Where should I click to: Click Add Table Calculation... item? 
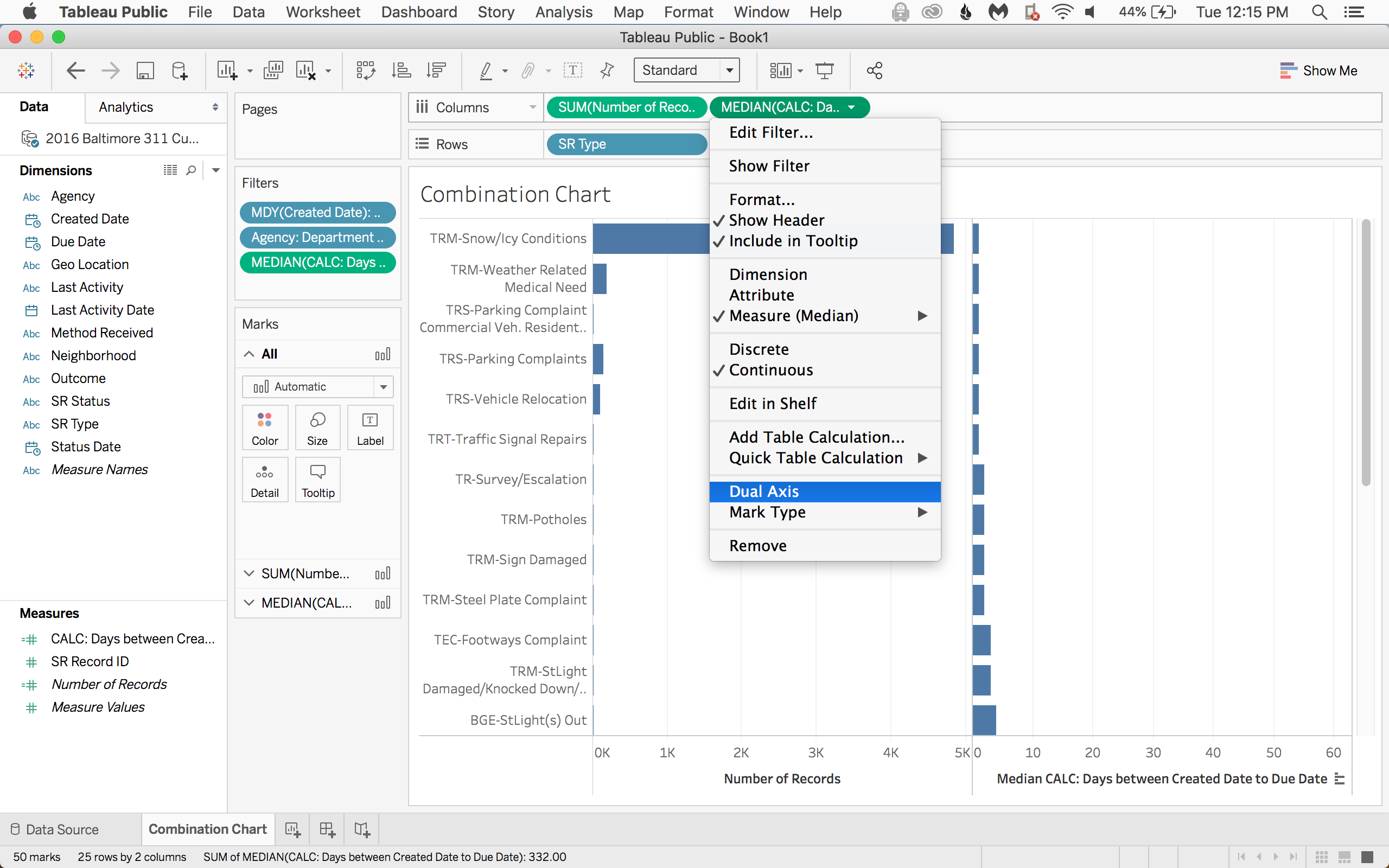coord(825,437)
